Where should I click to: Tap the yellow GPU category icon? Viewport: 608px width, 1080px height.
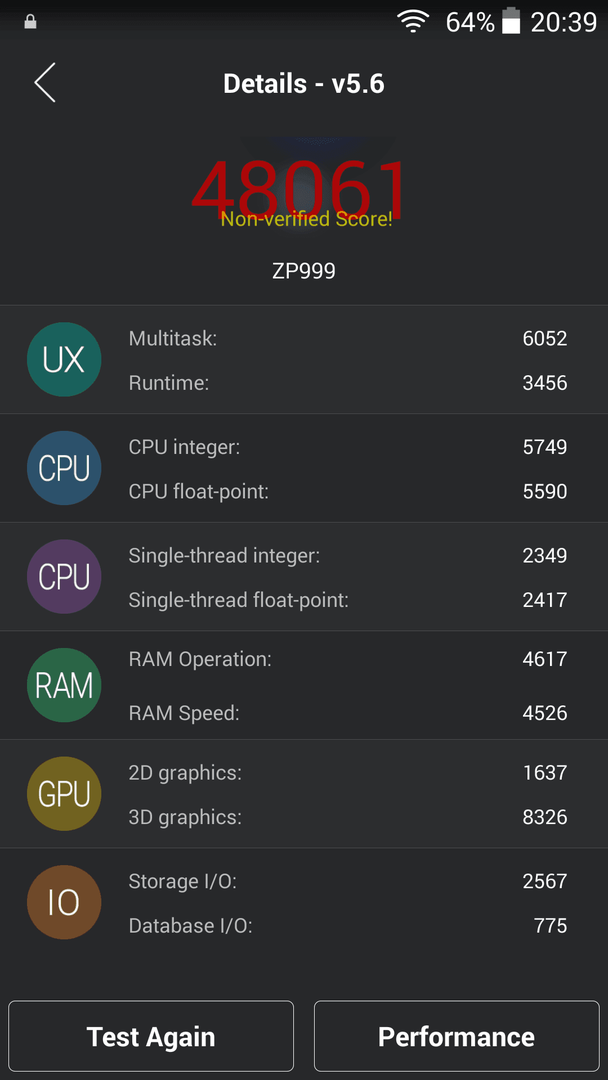tap(64, 793)
